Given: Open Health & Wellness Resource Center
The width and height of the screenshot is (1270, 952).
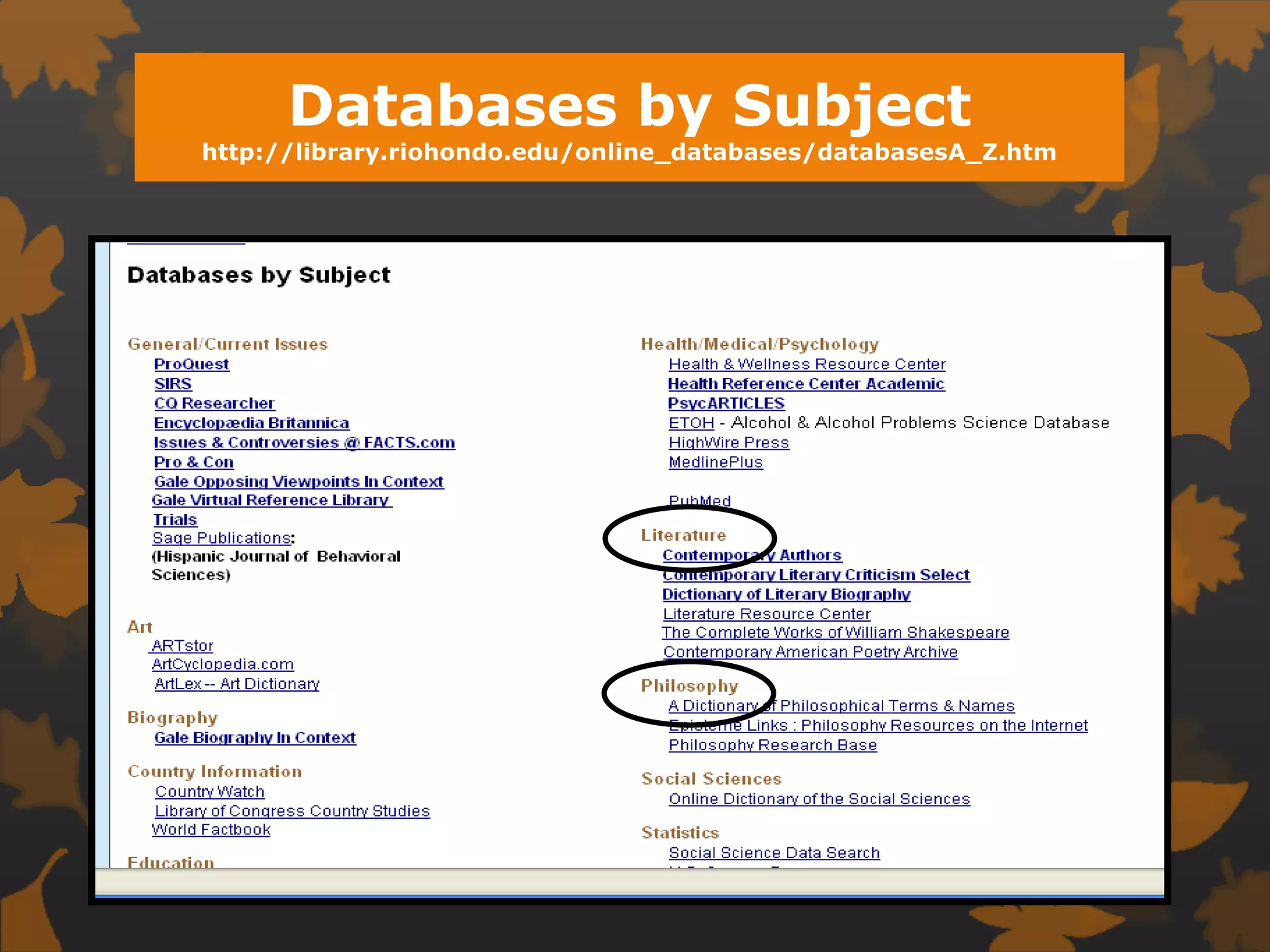Looking at the screenshot, I should click(807, 364).
